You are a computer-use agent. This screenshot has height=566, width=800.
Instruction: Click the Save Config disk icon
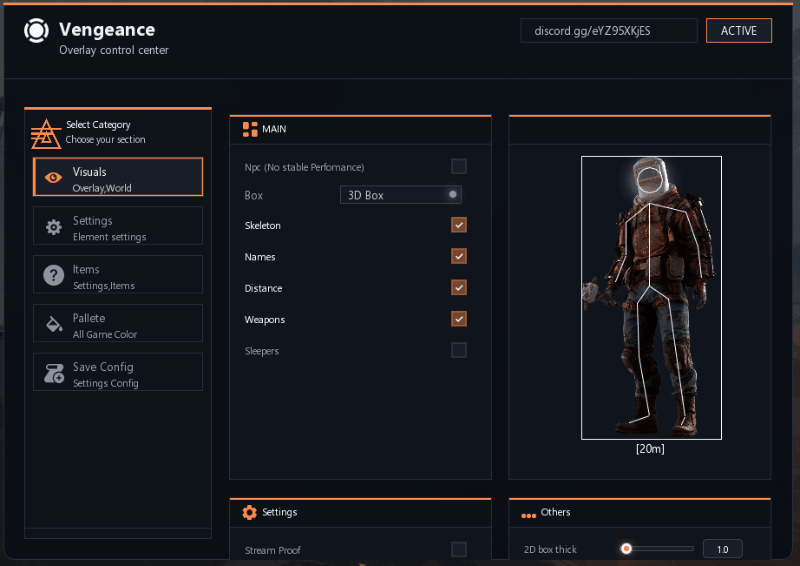click(54, 374)
